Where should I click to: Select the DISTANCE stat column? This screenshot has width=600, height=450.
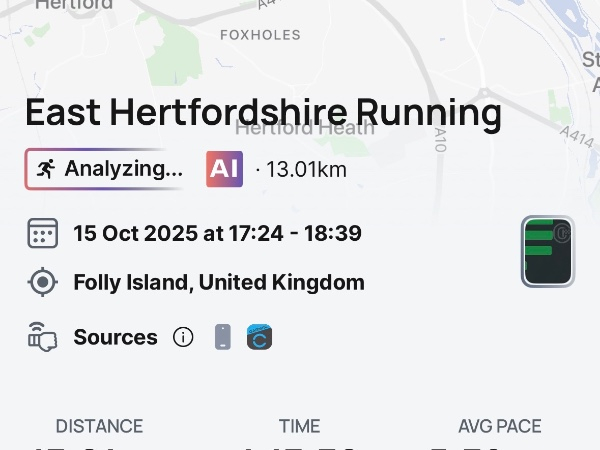(x=99, y=427)
